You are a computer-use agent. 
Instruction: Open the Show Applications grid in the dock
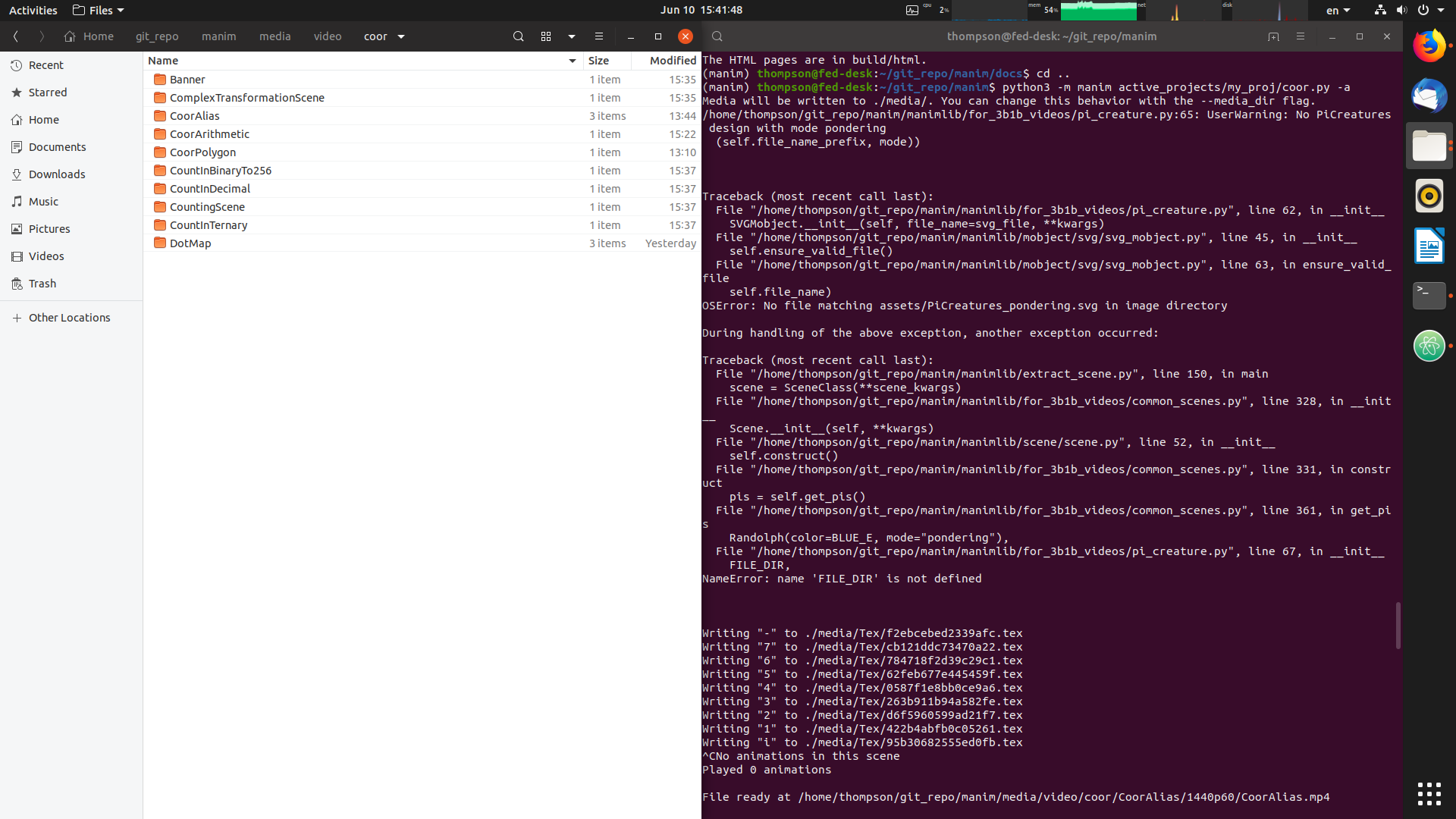(x=1429, y=793)
